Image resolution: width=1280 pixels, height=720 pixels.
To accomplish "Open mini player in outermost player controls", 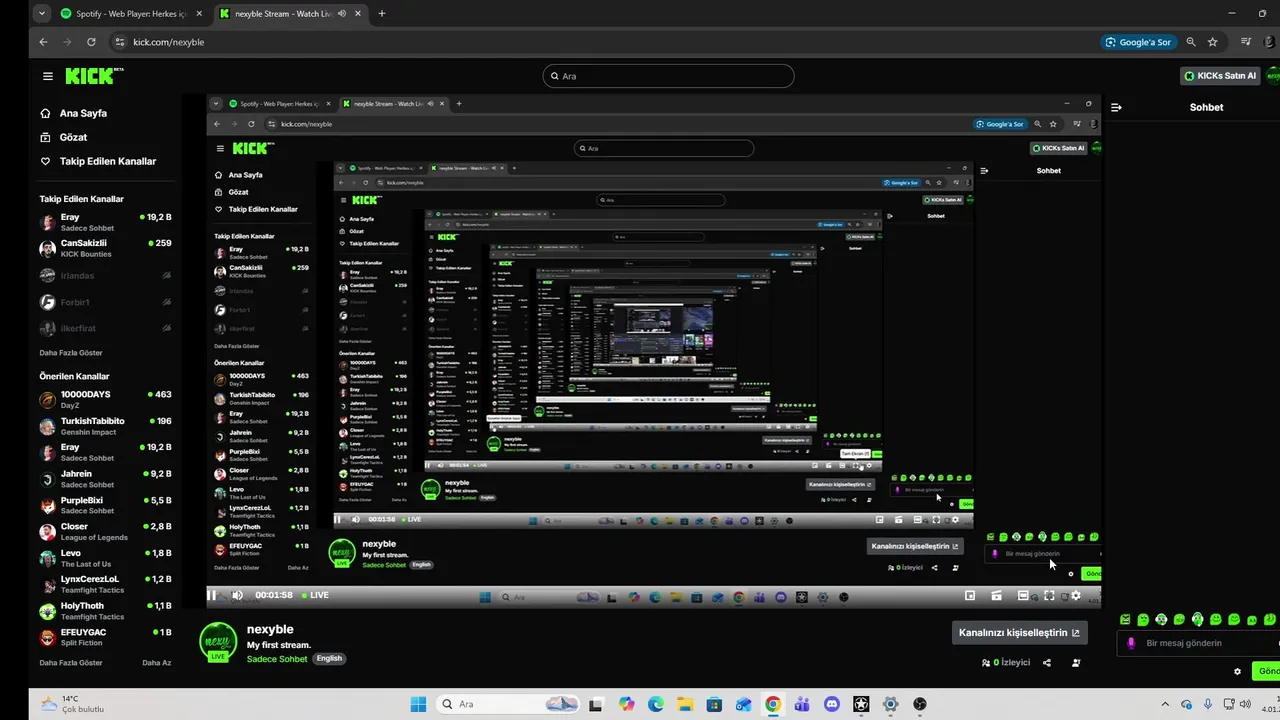I will (970, 596).
